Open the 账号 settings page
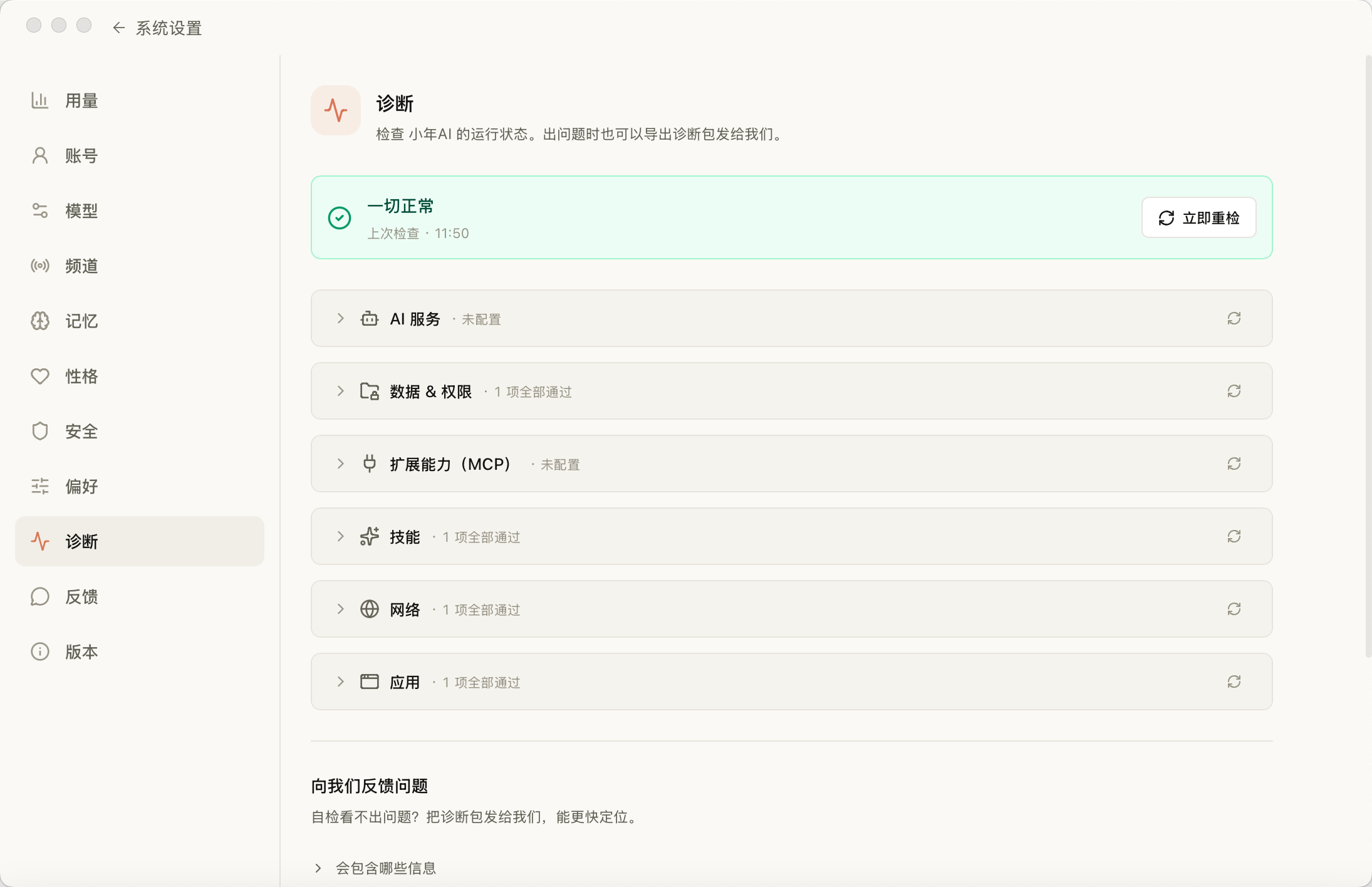This screenshot has width=1372, height=887. click(x=140, y=155)
